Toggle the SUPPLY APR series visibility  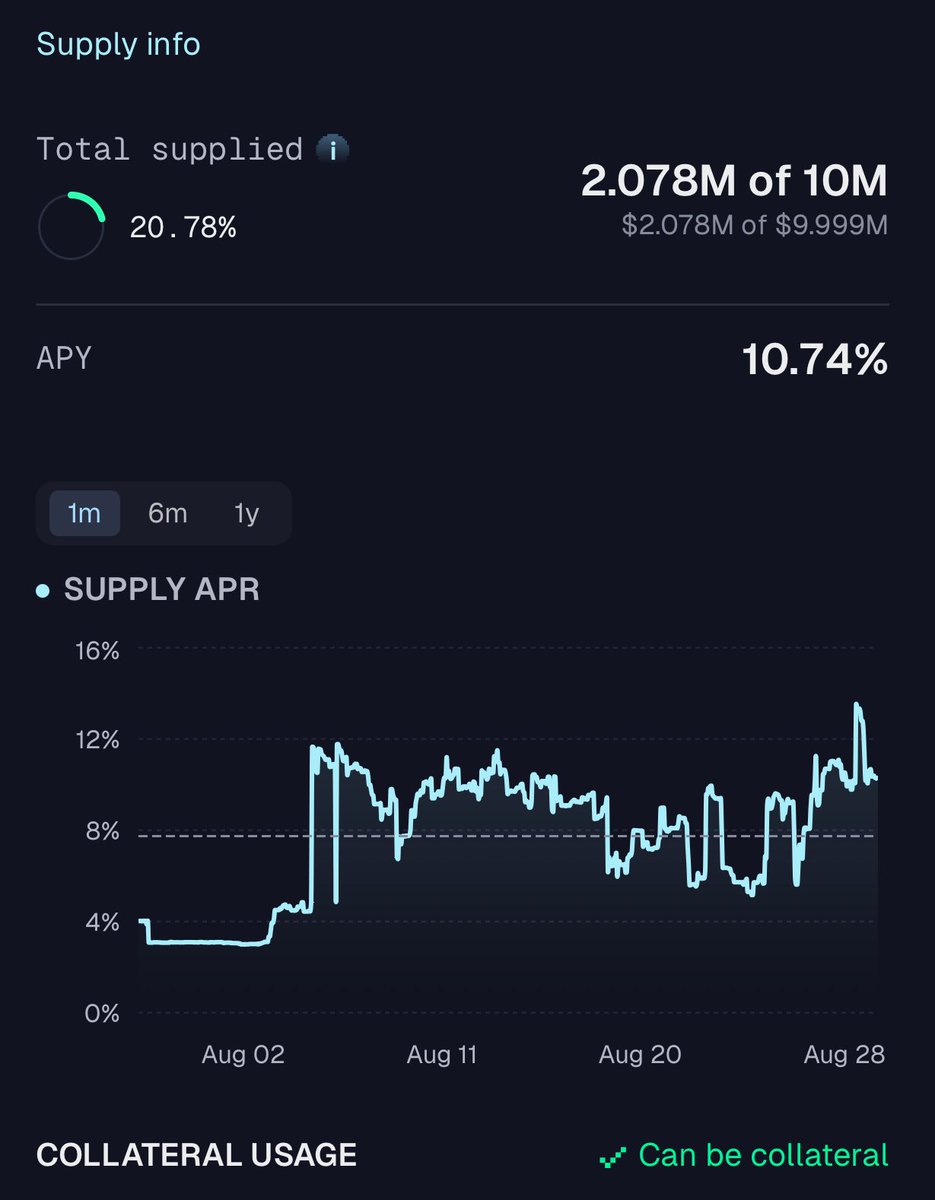pyautogui.click(x=160, y=590)
